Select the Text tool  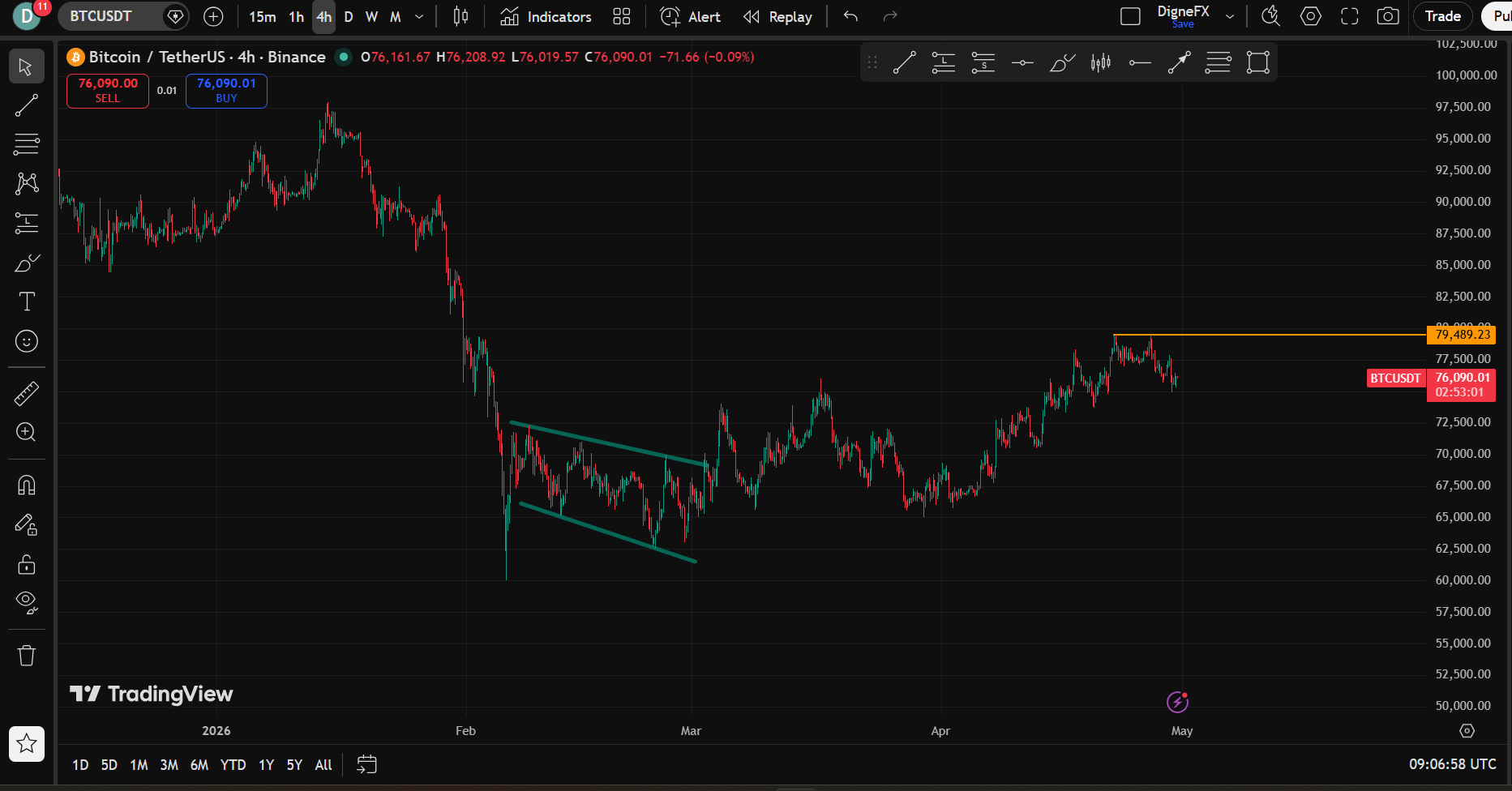point(26,301)
